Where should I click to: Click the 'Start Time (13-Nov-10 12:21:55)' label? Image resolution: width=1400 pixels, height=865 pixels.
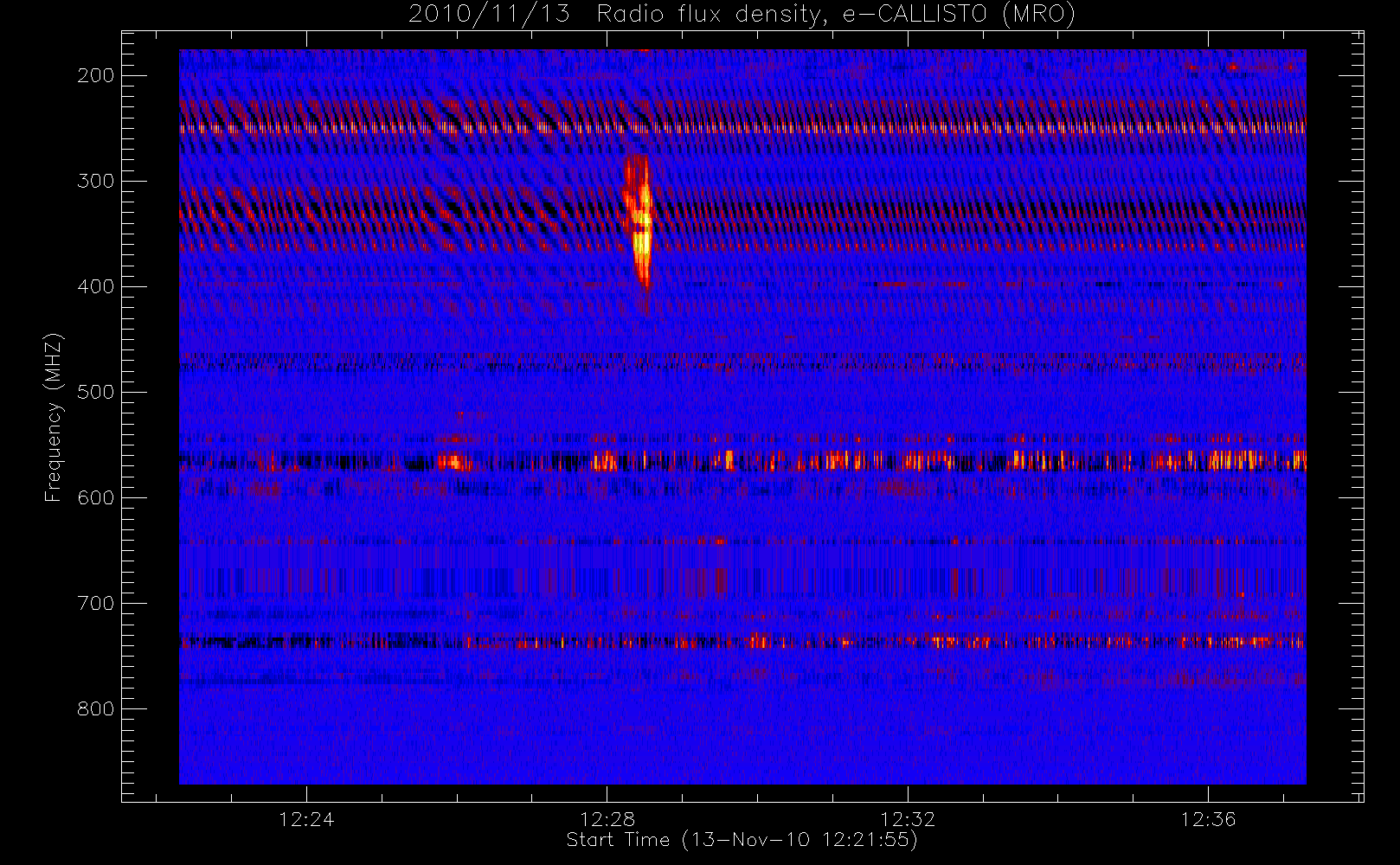742,840
